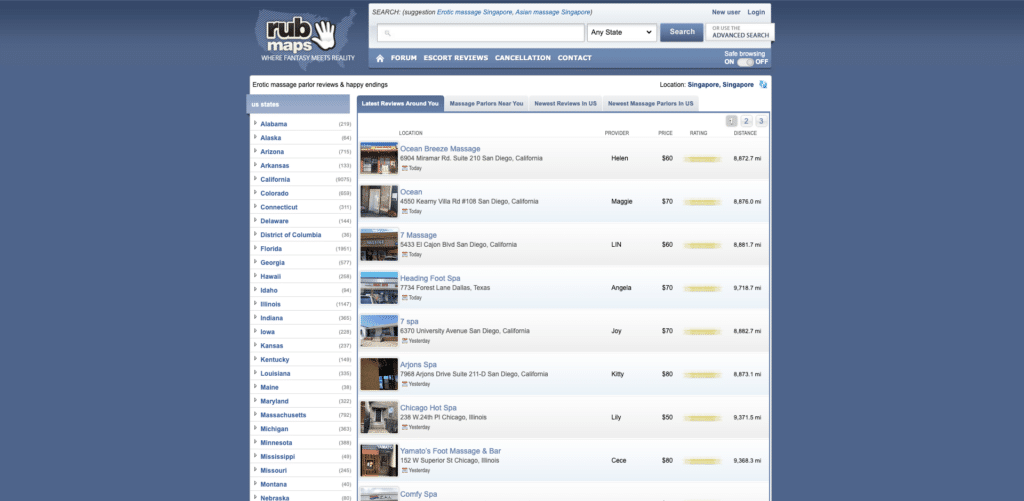This screenshot has height=501, width=1024.
Task: Switch to the Newest Massage Parlors In US tab
Action: [x=650, y=103]
